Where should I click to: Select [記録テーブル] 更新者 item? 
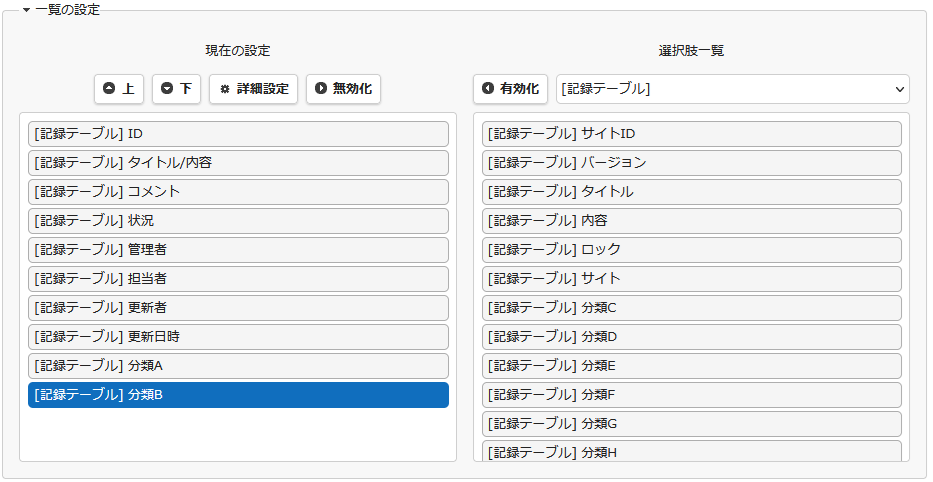point(238,308)
